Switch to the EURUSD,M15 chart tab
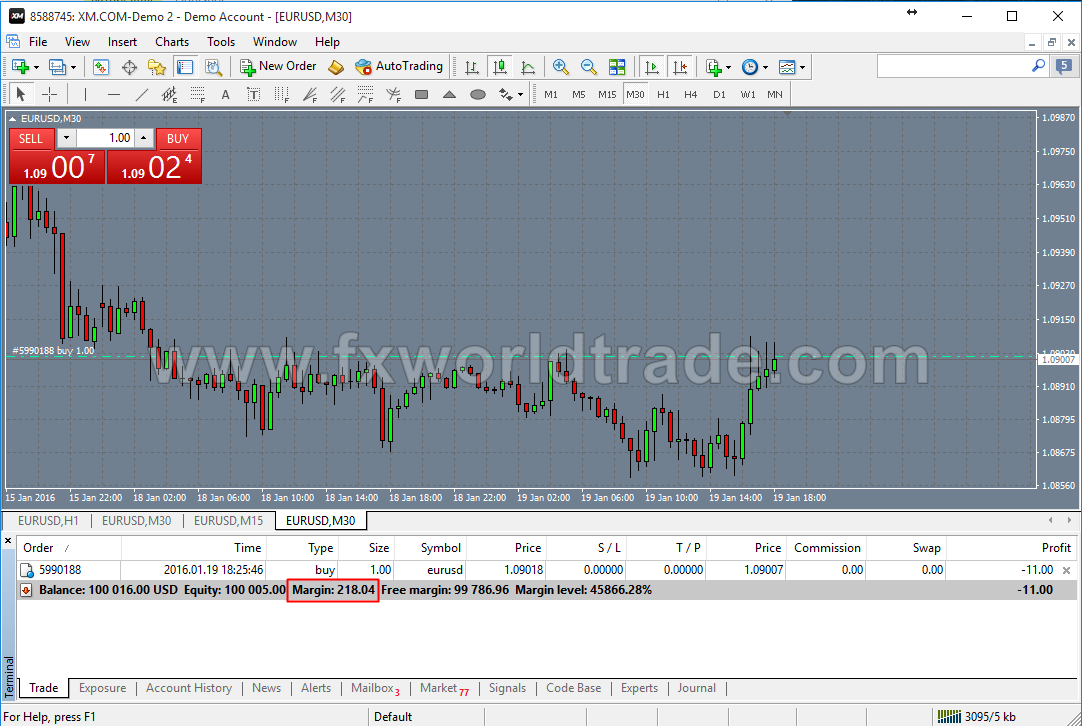The width and height of the screenshot is (1082, 726). click(228, 520)
